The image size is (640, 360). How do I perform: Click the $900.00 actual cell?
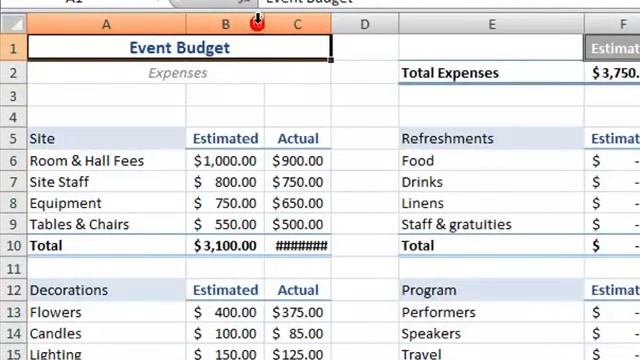coord(298,160)
